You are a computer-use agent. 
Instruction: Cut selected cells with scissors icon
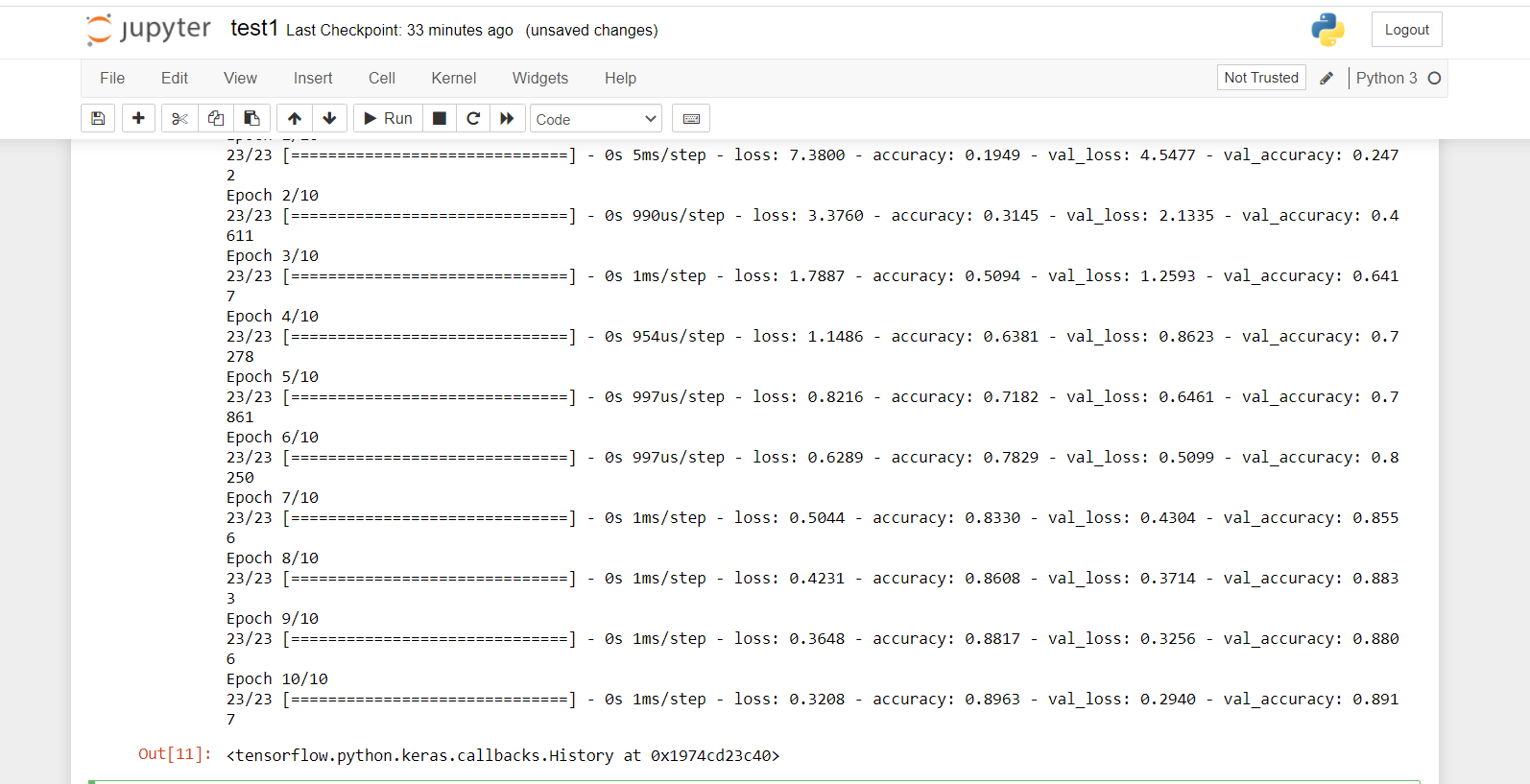coord(179,118)
